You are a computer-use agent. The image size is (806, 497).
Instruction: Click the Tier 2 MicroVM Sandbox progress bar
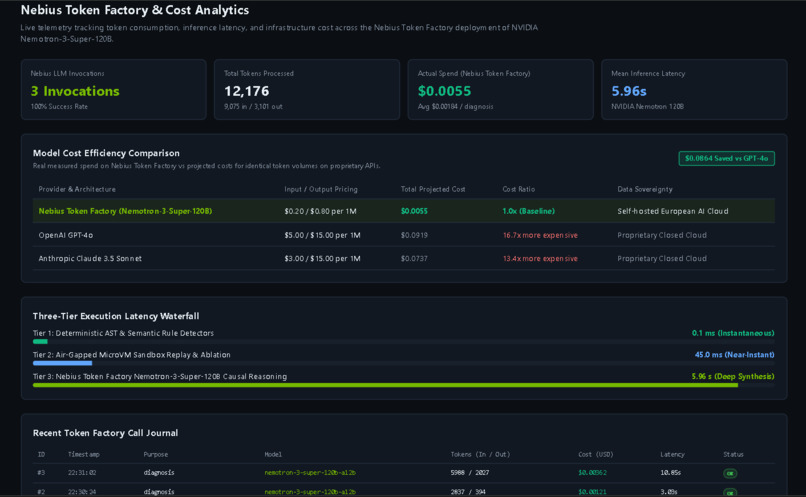404,363
